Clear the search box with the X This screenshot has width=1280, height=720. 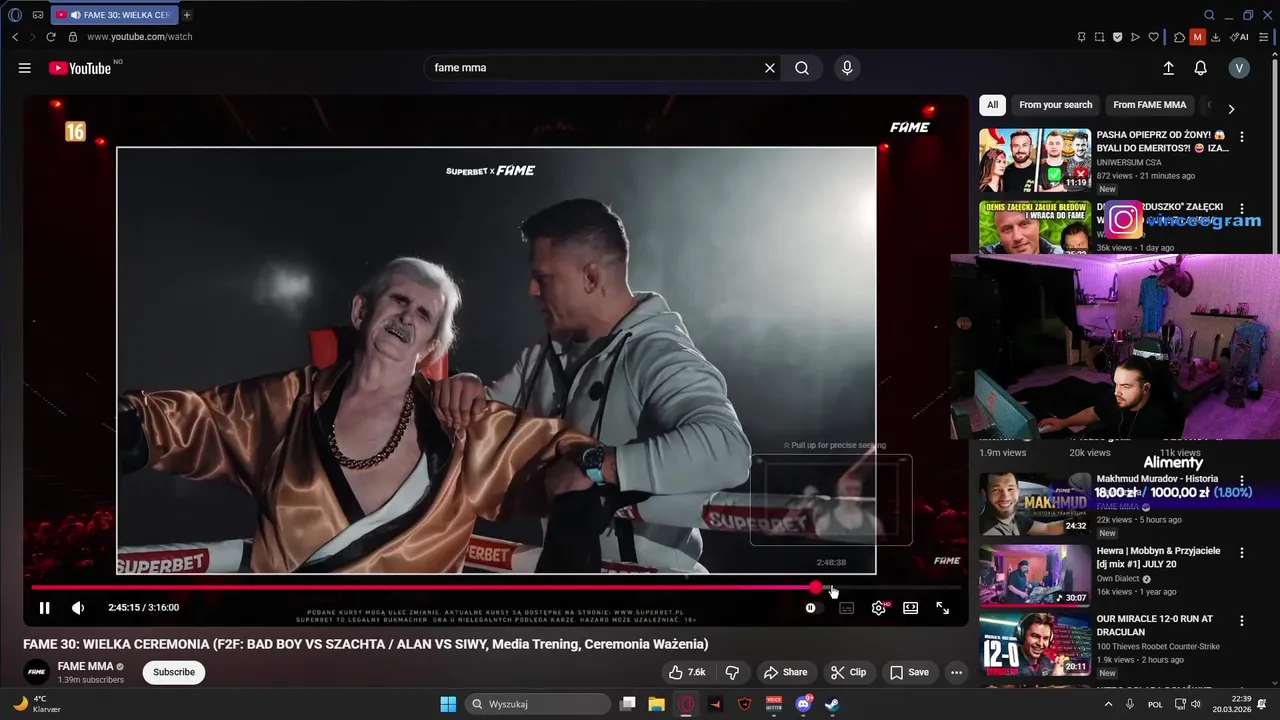pos(770,68)
